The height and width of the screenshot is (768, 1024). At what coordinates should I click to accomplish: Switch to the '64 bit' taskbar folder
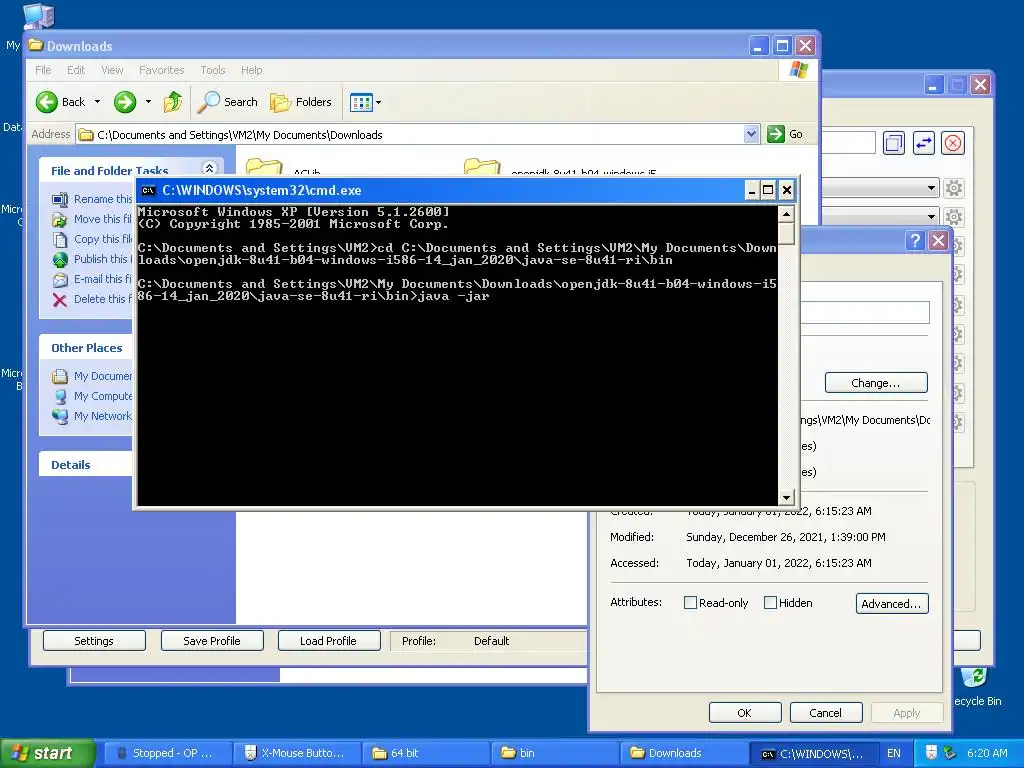pos(426,753)
